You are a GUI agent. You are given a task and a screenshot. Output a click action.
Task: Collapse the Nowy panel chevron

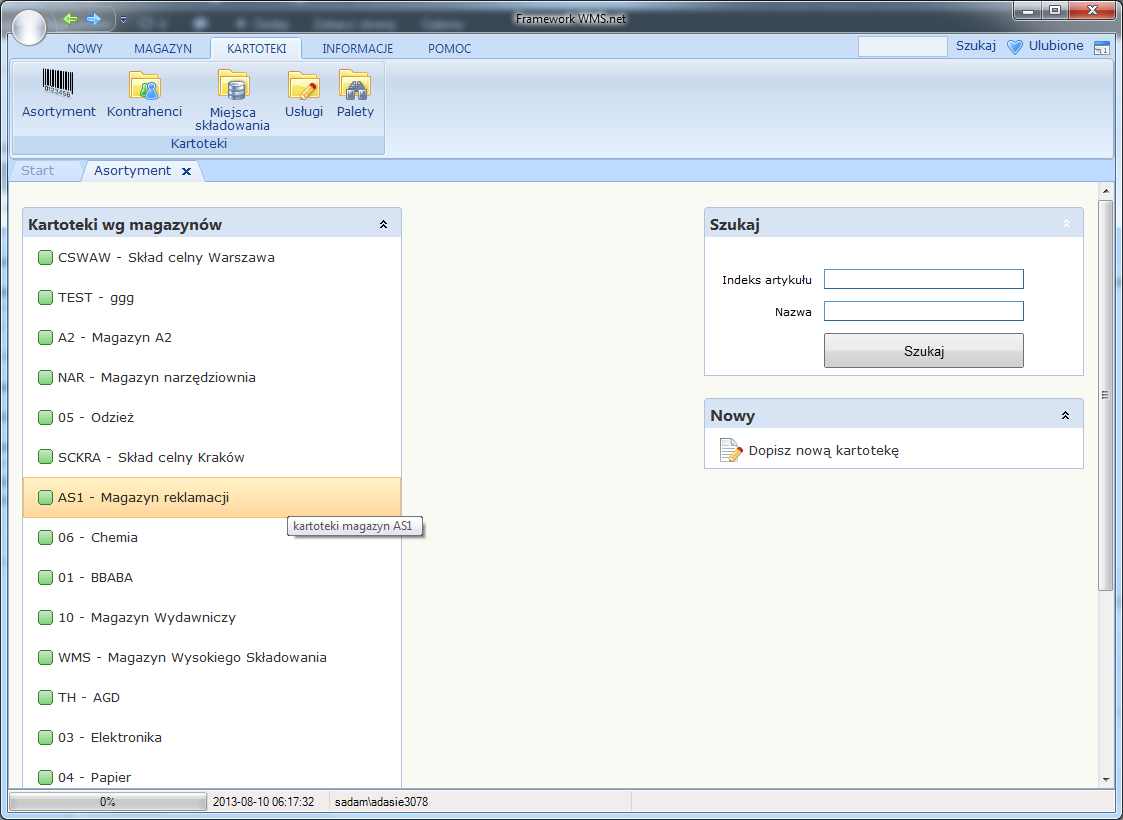coord(1066,415)
